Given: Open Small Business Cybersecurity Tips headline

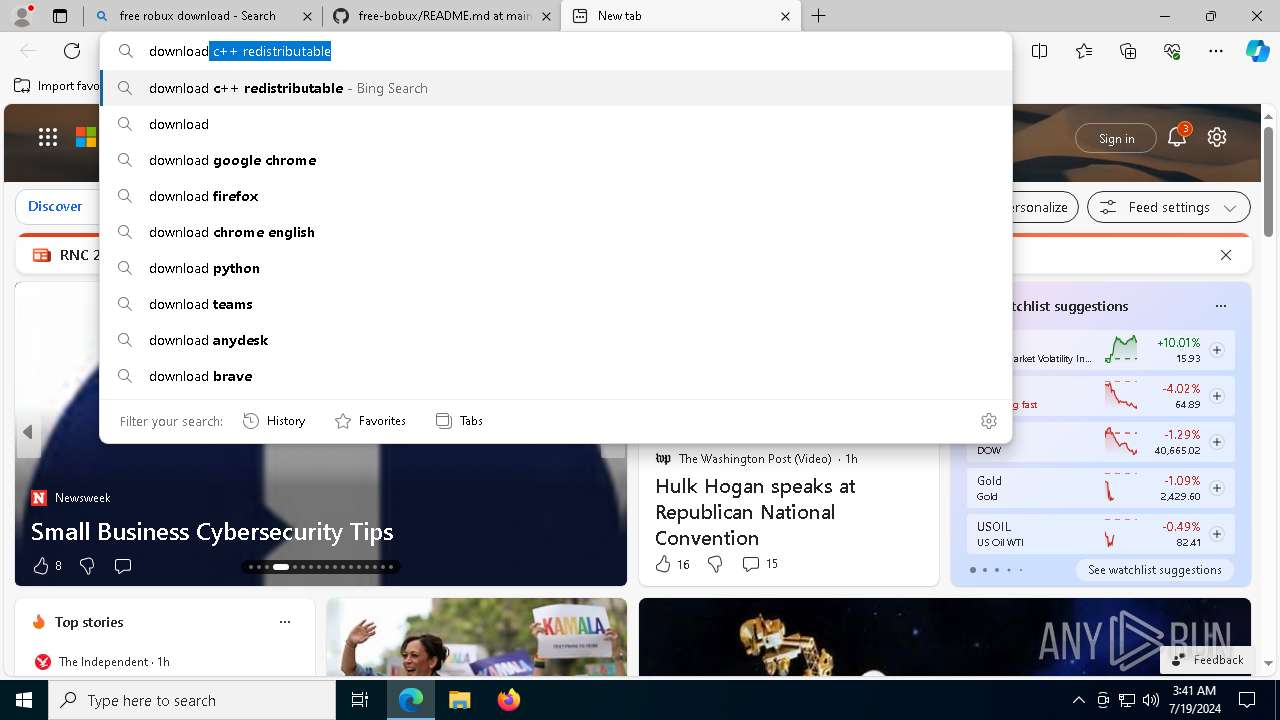Looking at the screenshot, I should (212, 532).
